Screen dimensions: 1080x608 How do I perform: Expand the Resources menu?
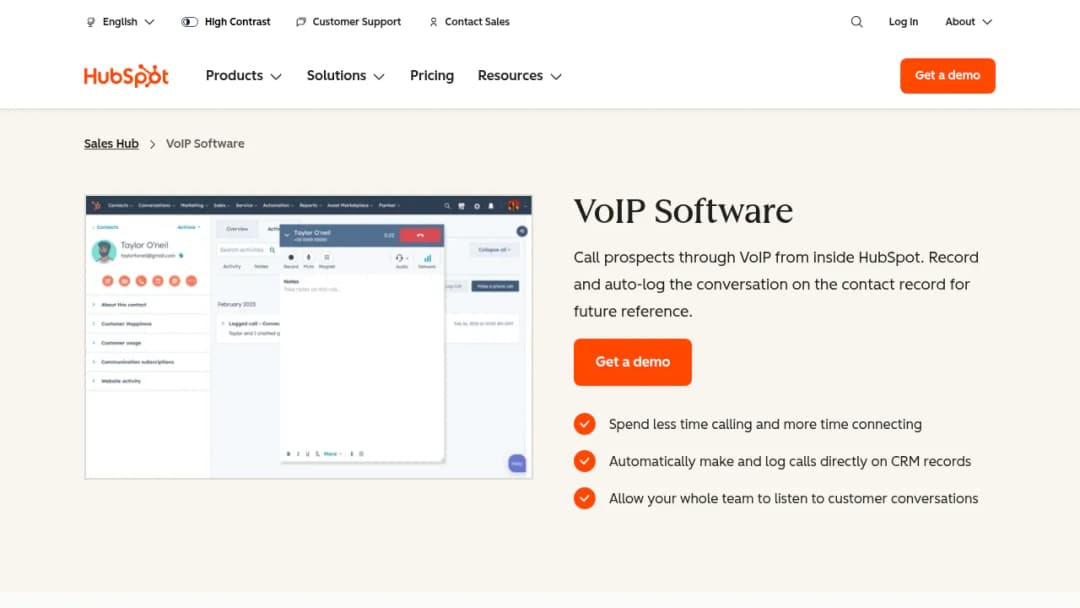[520, 76]
